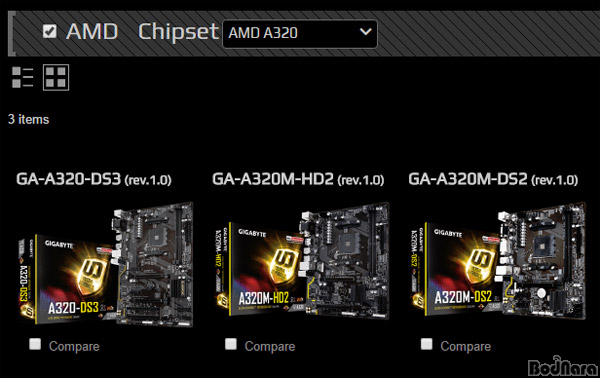Tick Compare box under GA-A320M-DS2
This screenshot has height=378, width=600.
point(427,344)
